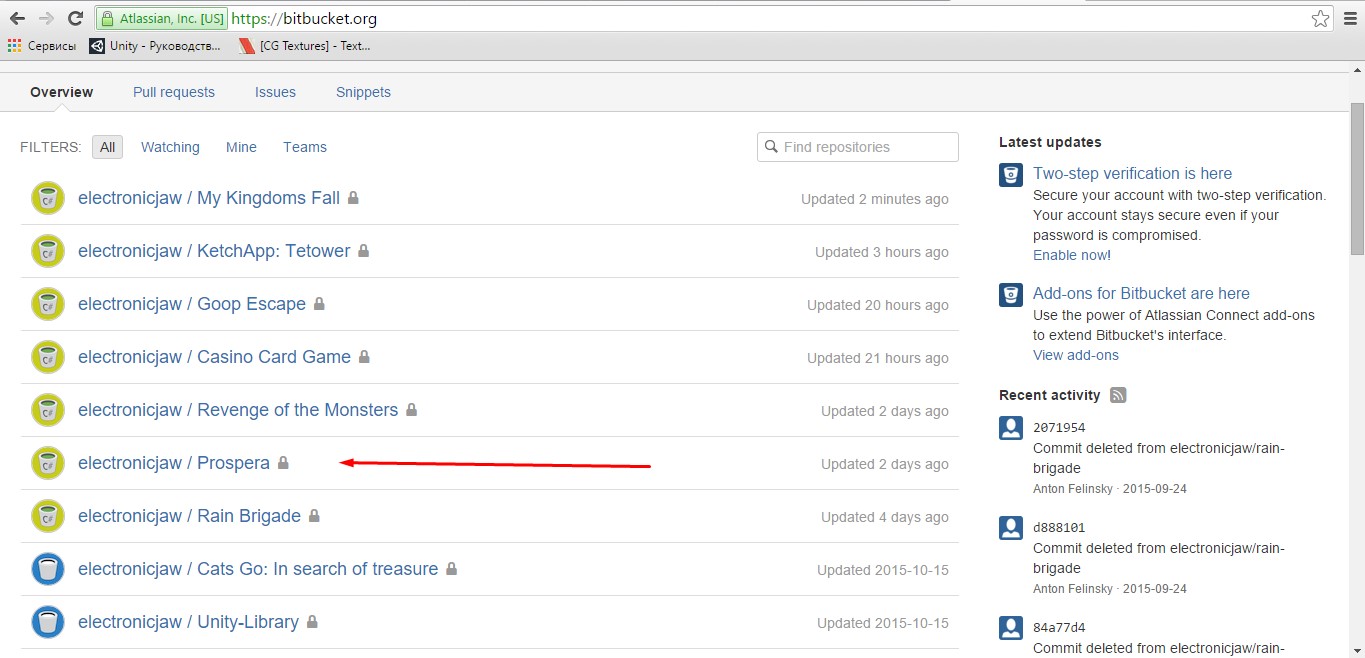Viewport: 1365px width, 658px height.
Task: Filter repositories by Mine
Action: point(241,147)
